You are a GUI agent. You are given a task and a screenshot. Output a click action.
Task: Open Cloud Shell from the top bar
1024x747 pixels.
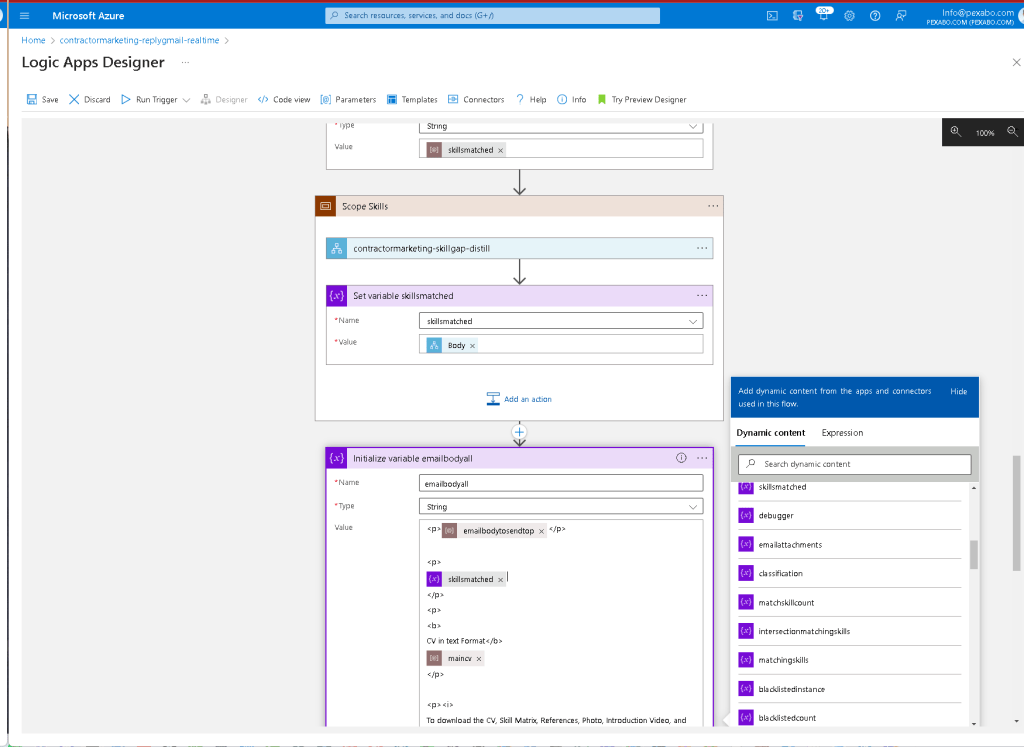pyautogui.click(x=772, y=16)
